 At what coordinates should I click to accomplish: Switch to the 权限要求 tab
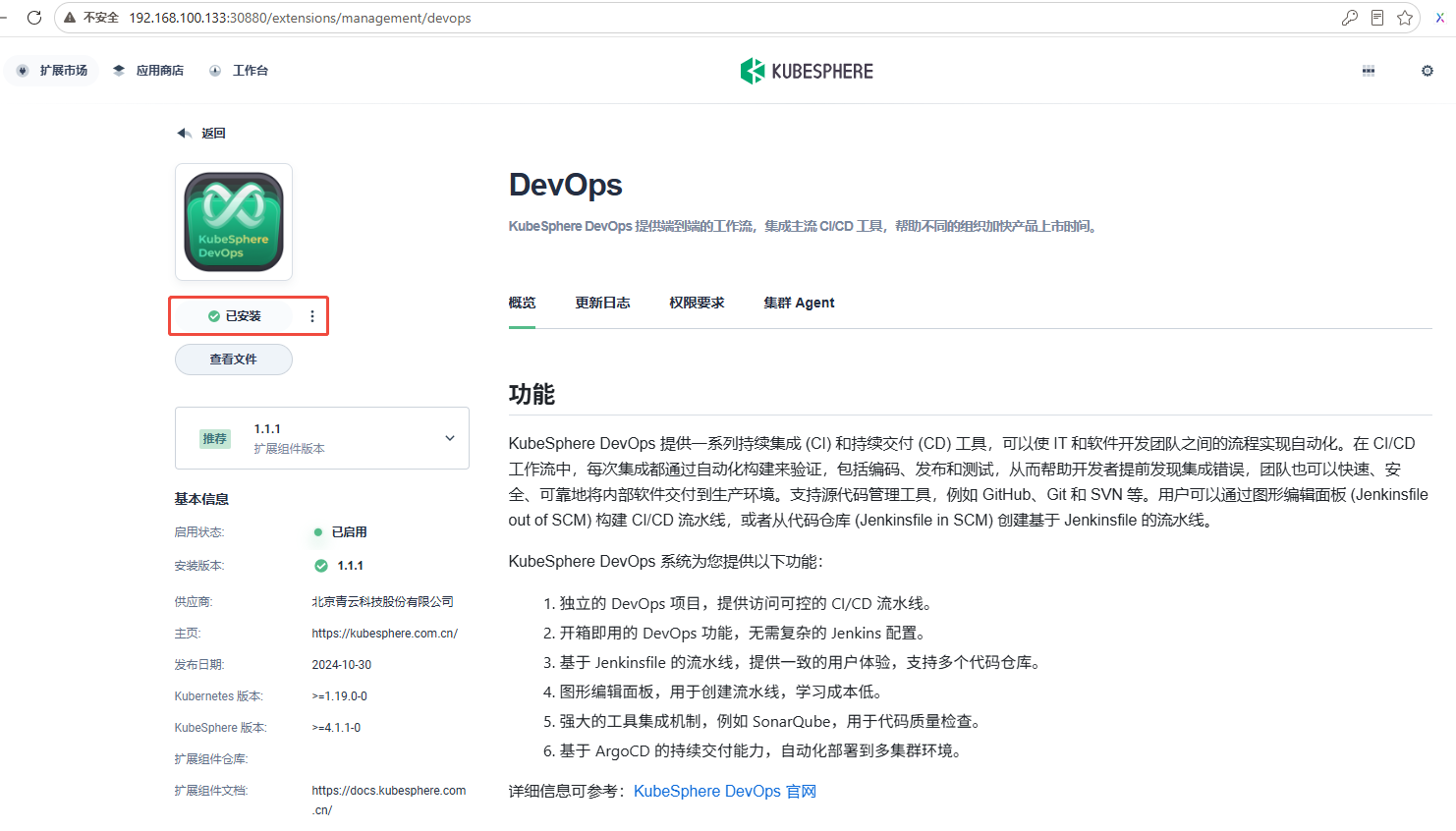click(698, 303)
